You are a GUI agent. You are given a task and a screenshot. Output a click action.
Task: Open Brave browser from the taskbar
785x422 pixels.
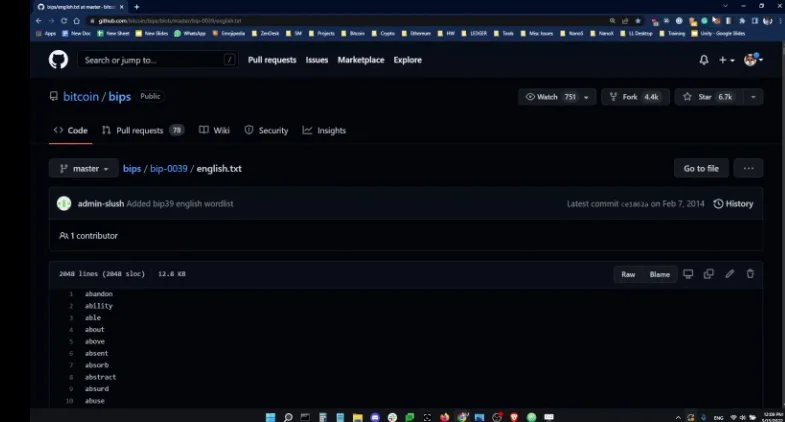point(514,417)
